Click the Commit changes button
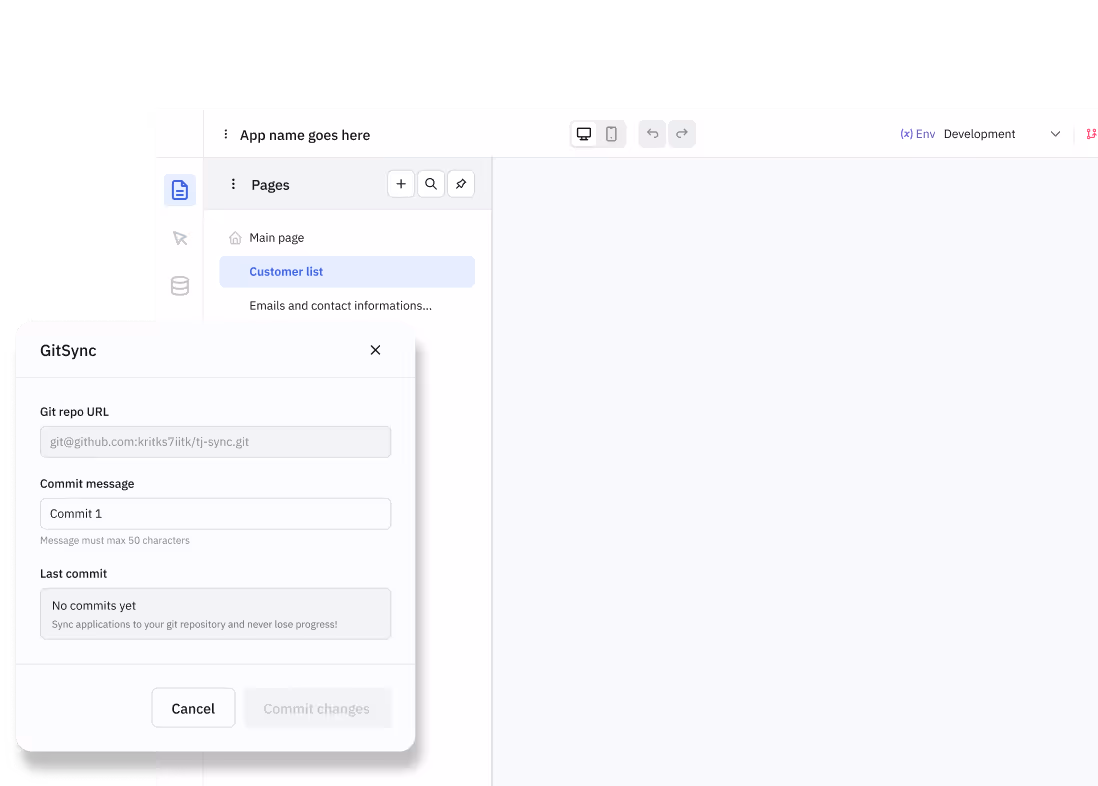The image size is (1098, 786). [x=317, y=708]
